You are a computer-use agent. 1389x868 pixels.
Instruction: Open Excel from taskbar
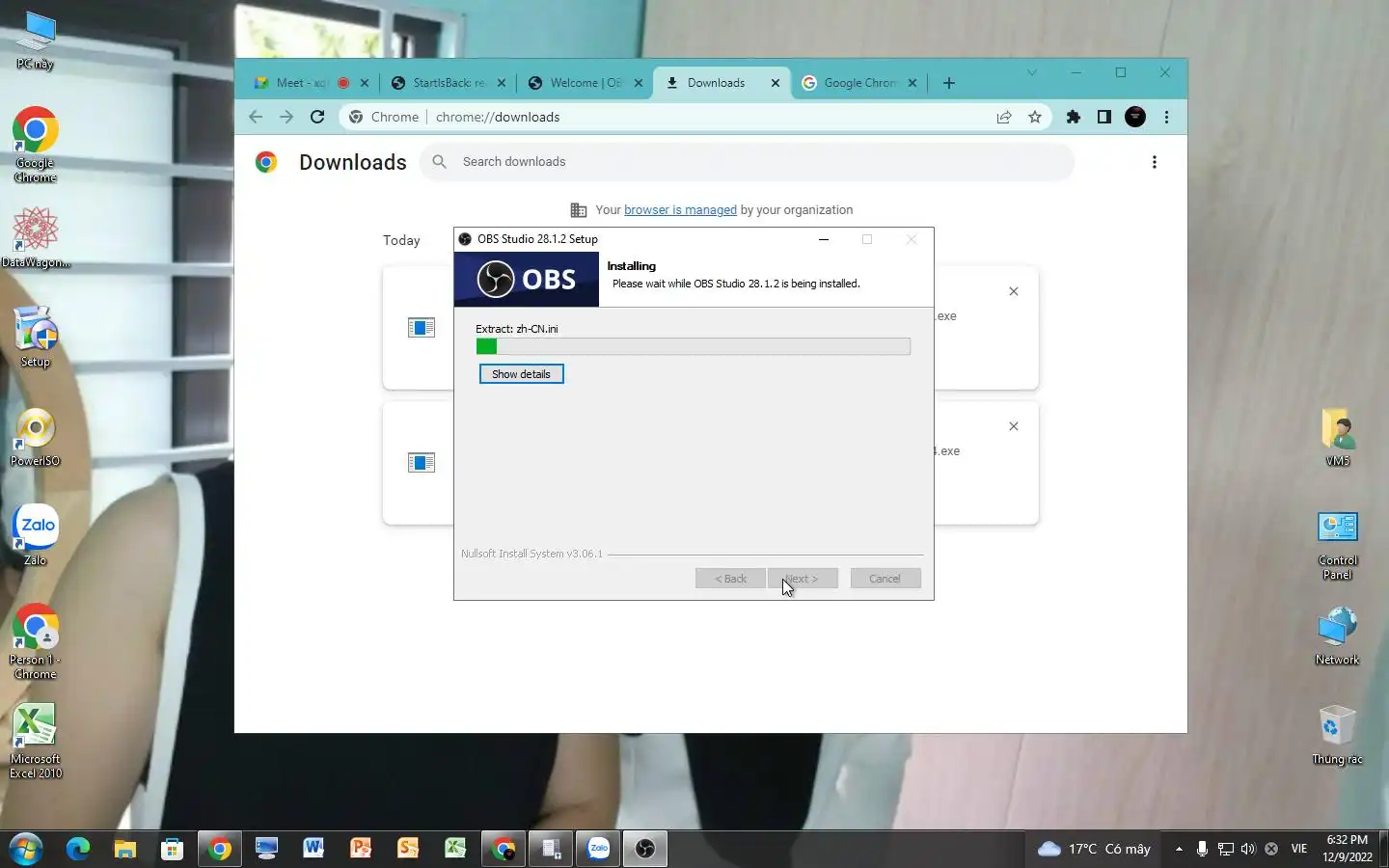[x=455, y=849]
